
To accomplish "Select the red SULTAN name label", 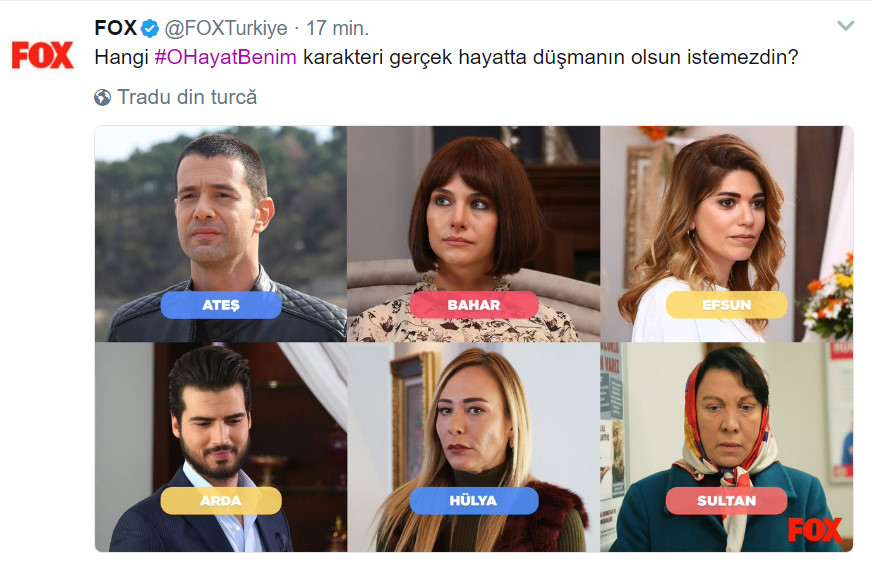I will pyautogui.click(x=726, y=501).
